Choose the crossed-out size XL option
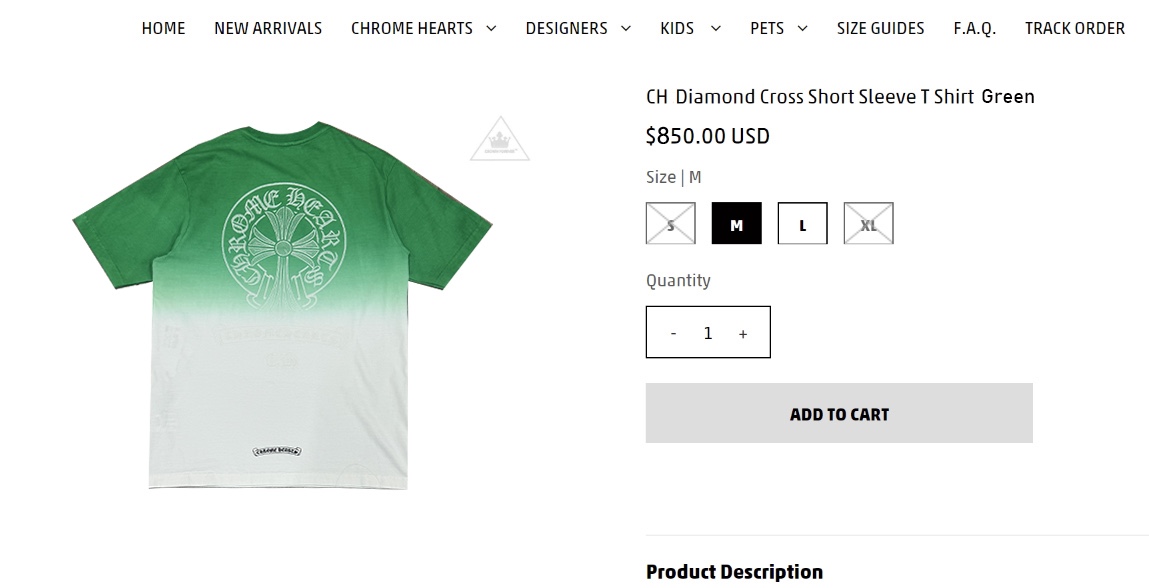This screenshot has height=588, width=1149. coord(868,224)
